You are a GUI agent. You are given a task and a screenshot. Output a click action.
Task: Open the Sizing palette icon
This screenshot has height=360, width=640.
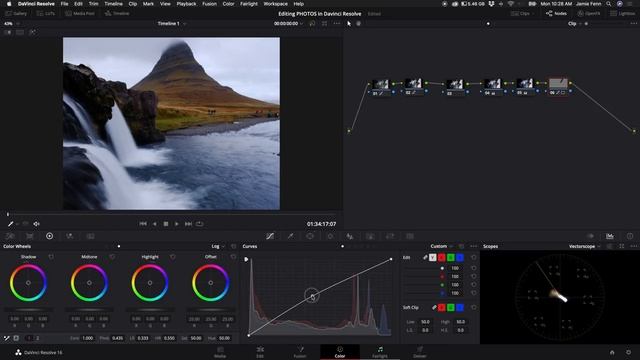[390, 236]
